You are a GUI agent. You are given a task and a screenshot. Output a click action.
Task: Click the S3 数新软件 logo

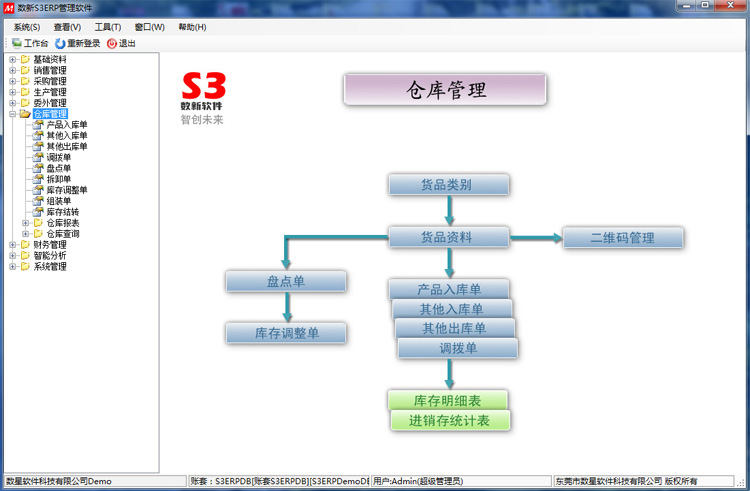(x=203, y=98)
